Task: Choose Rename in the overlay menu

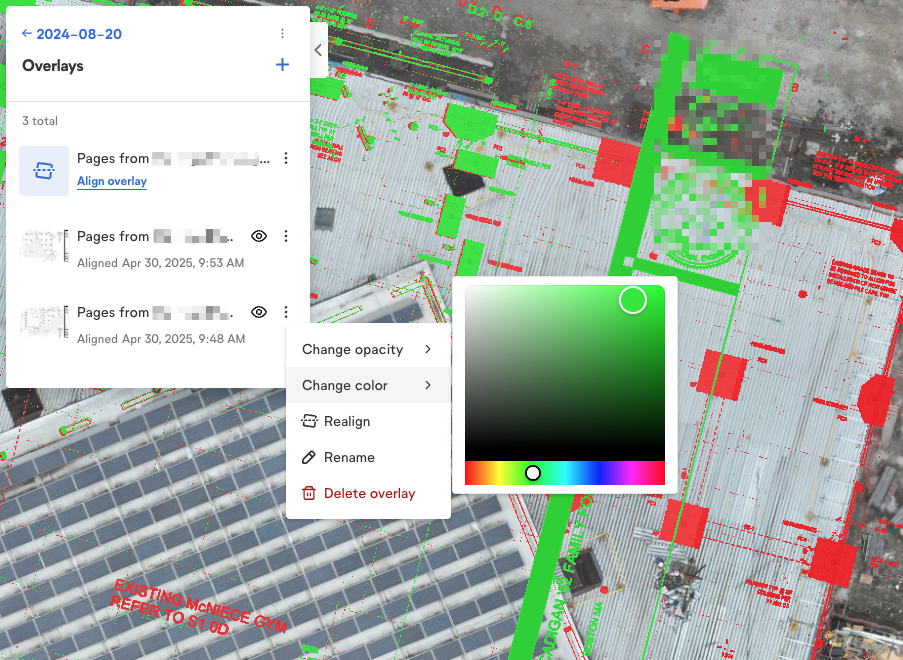Action: 348,458
